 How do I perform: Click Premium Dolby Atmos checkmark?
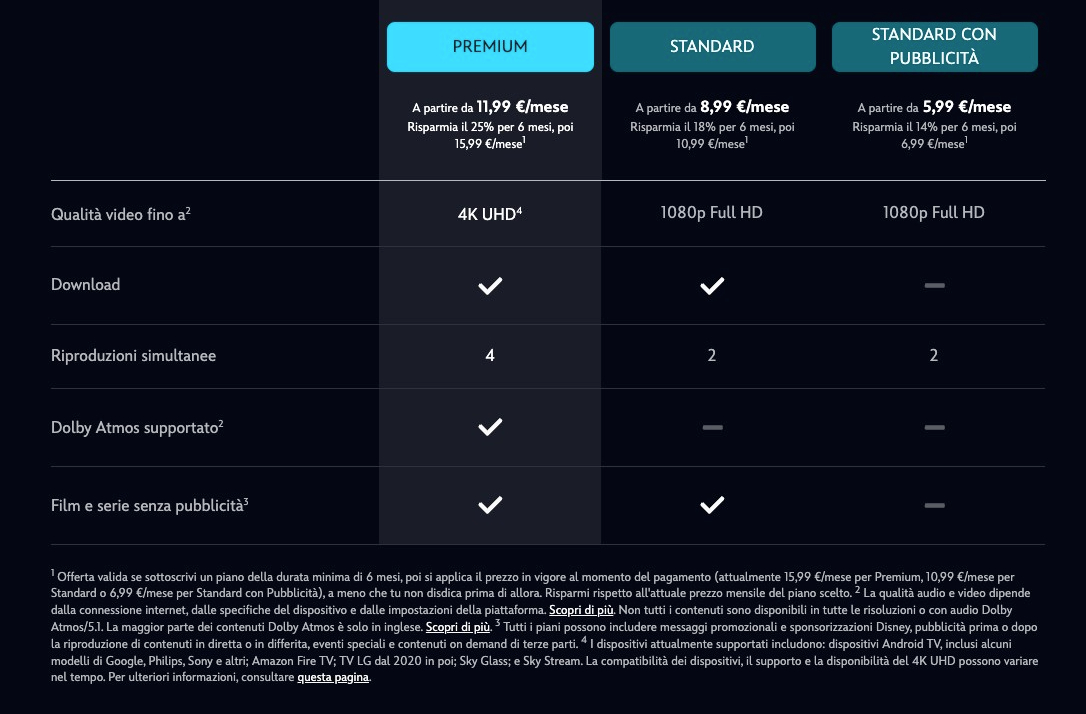pyautogui.click(x=490, y=427)
